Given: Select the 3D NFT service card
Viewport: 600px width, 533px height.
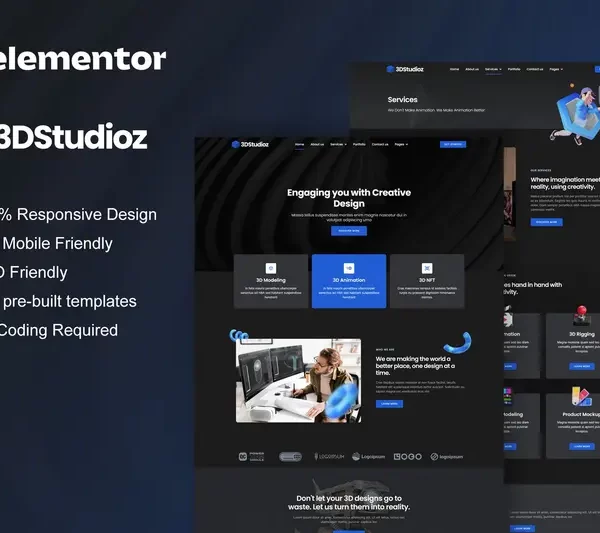Looking at the screenshot, I should (427, 281).
